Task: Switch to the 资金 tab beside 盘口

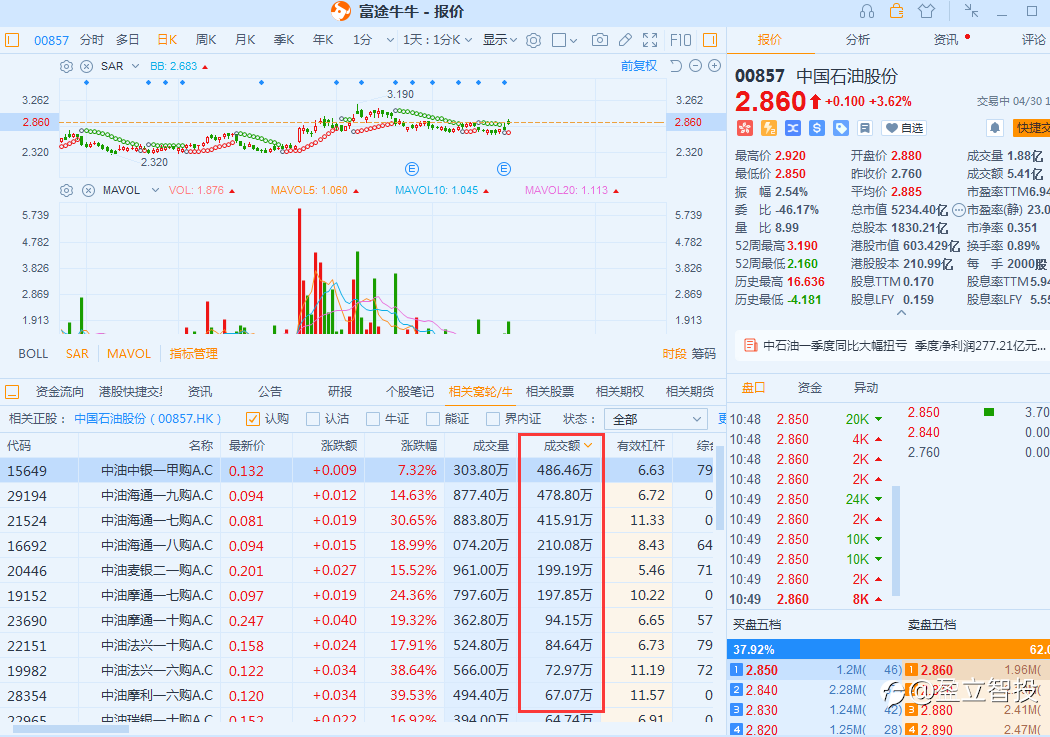Action: coord(810,388)
